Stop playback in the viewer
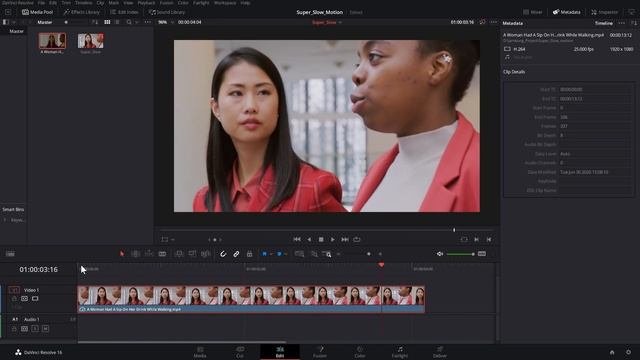The image size is (640, 360). [x=321, y=240]
